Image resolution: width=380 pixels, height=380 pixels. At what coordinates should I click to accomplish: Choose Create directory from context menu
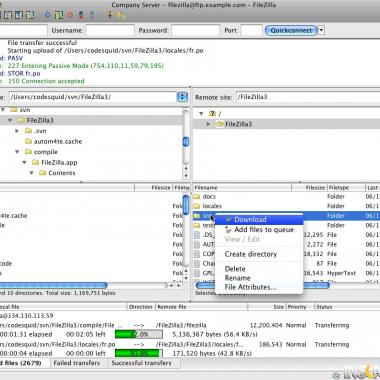click(x=259, y=254)
